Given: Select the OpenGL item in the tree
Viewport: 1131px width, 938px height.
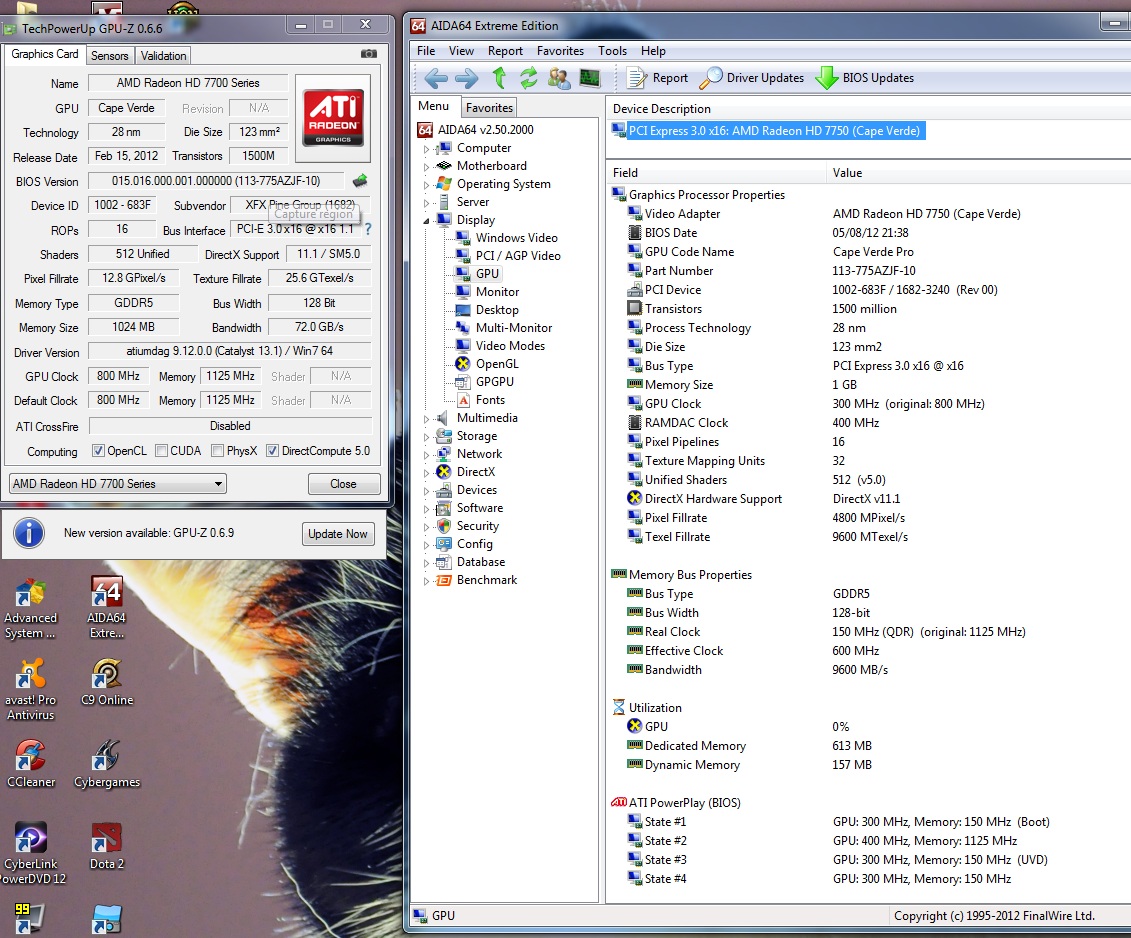Looking at the screenshot, I should (x=496, y=364).
